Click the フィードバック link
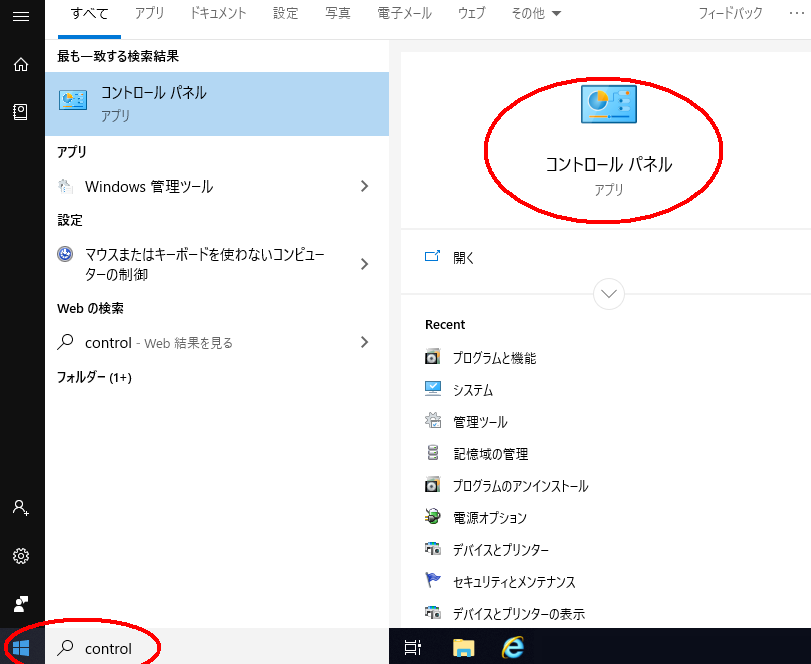The image size is (811, 664). 730,14
